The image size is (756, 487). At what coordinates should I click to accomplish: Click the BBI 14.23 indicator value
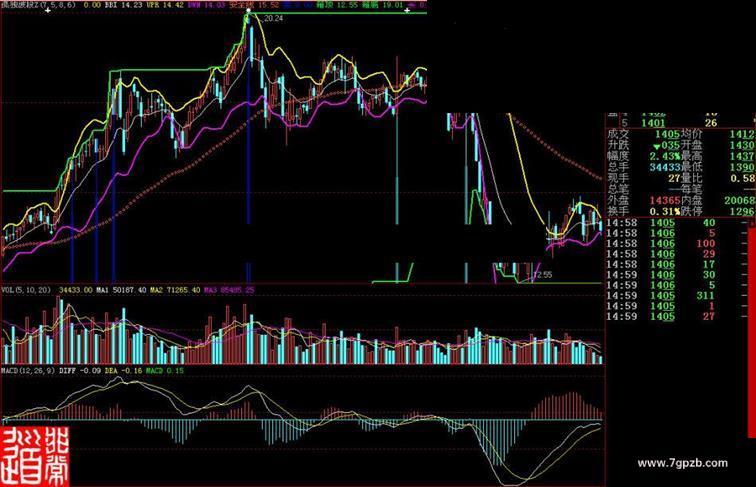[123, 5]
